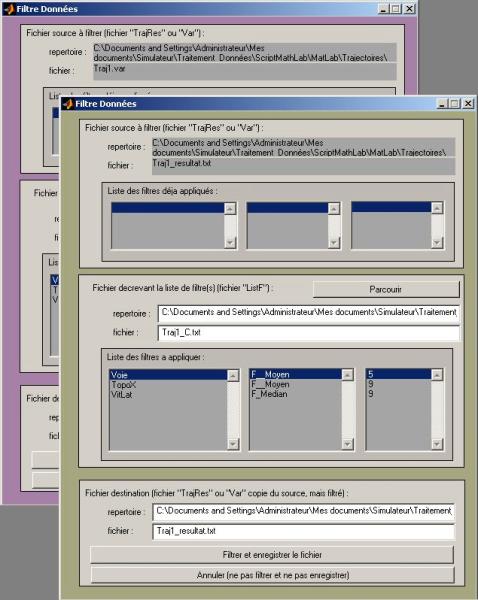The width and height of the screenshot is (478, 600).
Task: Click down arrow of Voie list scrollbar
Action: point(233,443)
